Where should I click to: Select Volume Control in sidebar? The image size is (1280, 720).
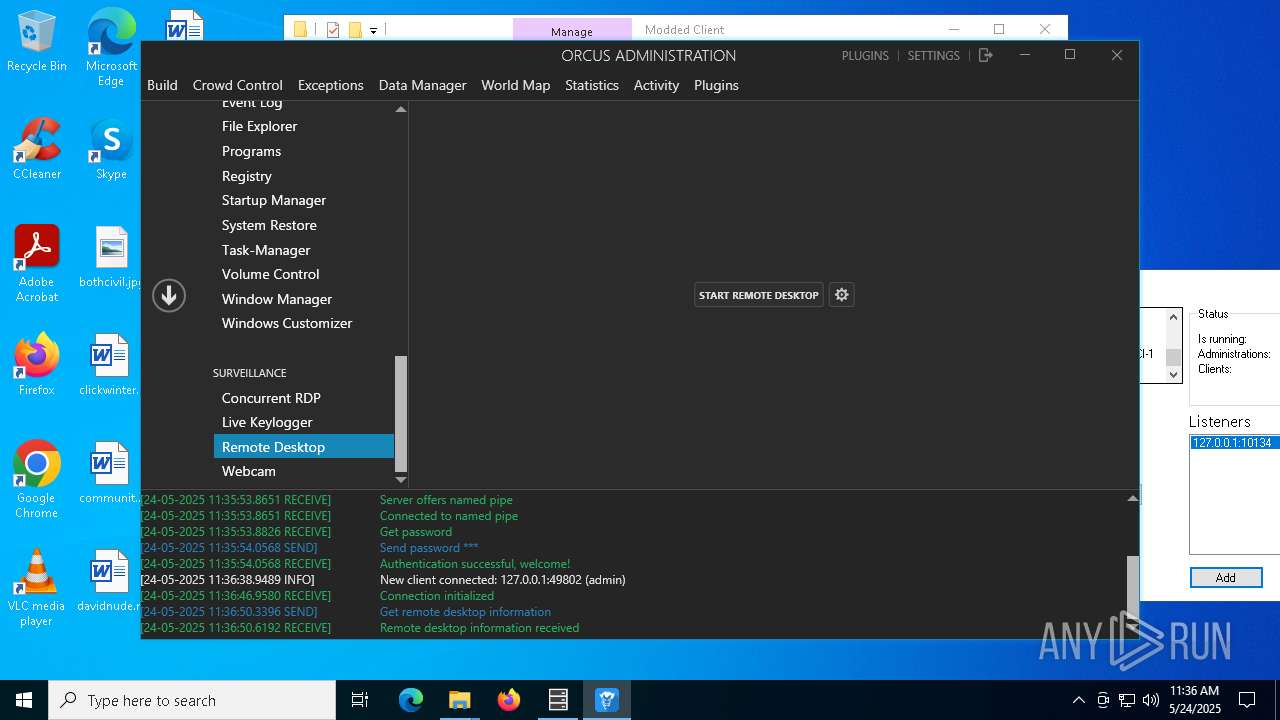(304, 274)
